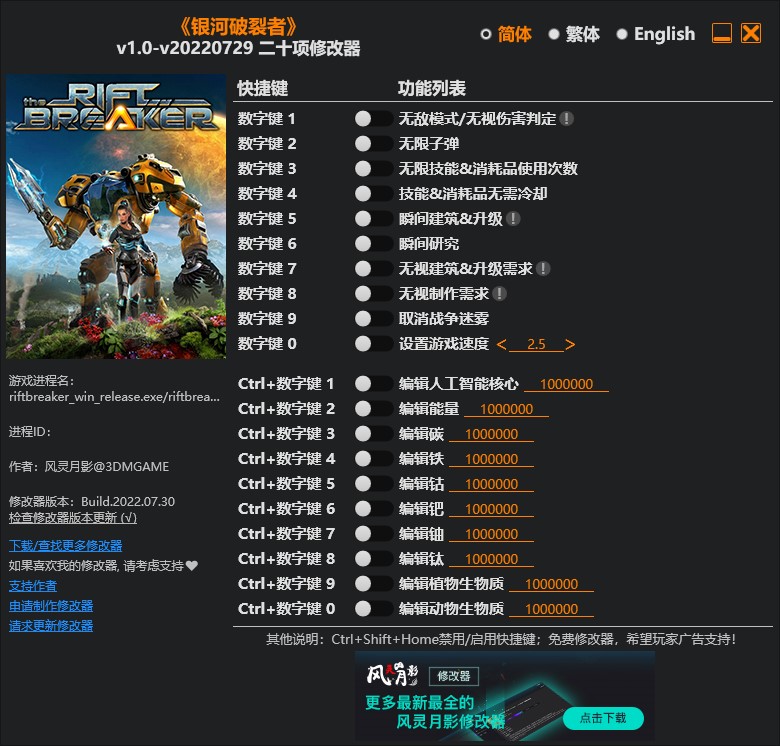Click the 《银河破裂者》 game title text
This screenshot has width=780, height=746.
[238, 26]
